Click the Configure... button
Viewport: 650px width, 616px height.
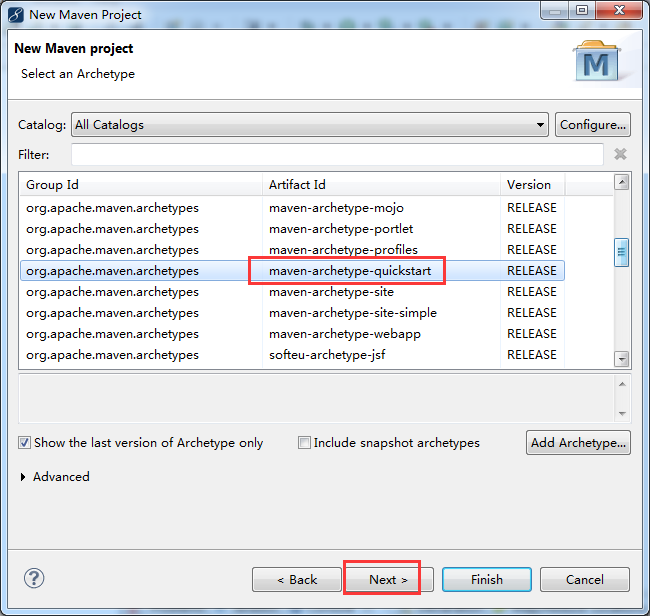click(593, 124)
